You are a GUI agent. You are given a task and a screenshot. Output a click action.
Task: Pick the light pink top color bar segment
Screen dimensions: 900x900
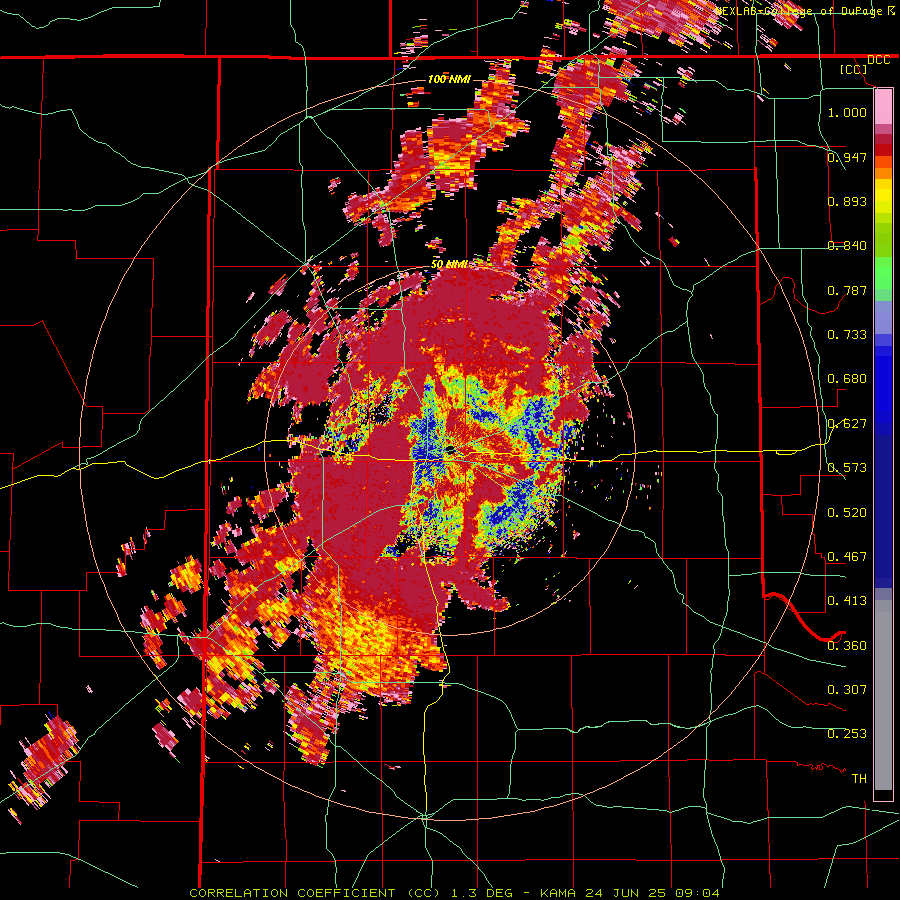pos(883,106)
